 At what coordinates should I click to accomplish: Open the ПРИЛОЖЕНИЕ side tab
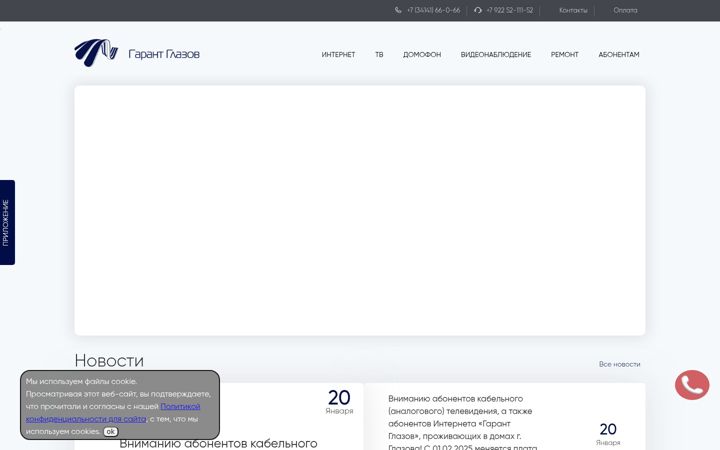pos(7,222)
